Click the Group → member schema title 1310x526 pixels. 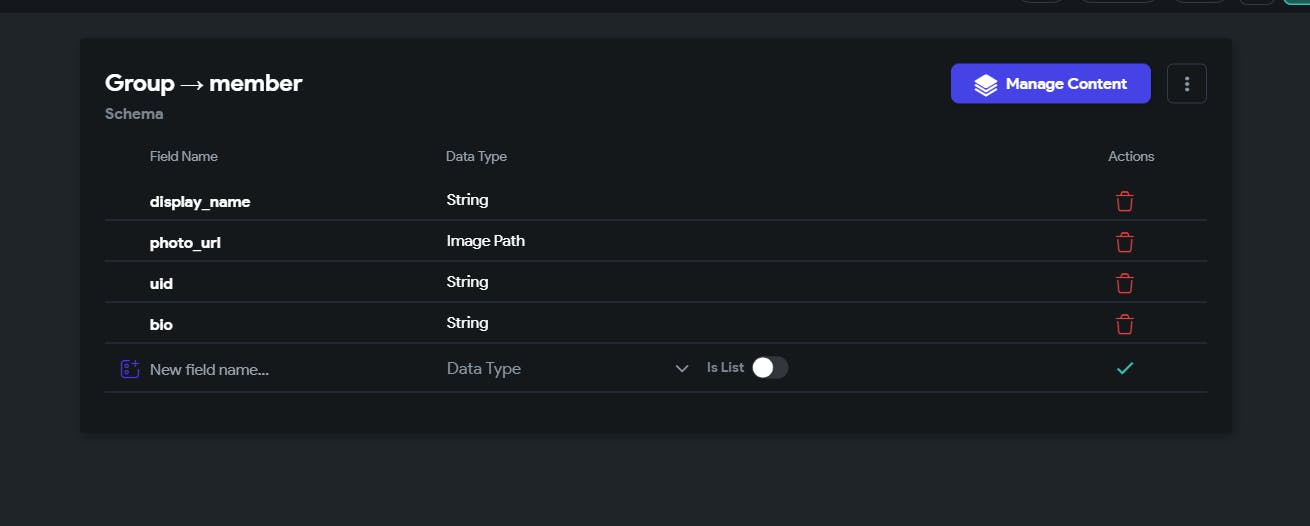203,84
